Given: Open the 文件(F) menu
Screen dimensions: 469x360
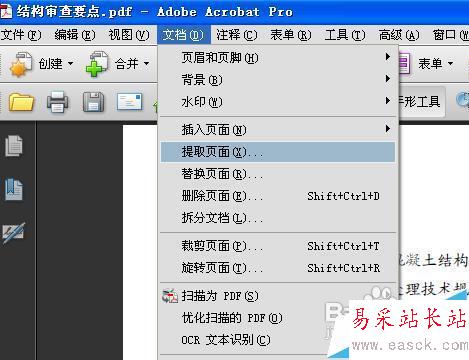Looking at the screenshot, I should point(21,35).
